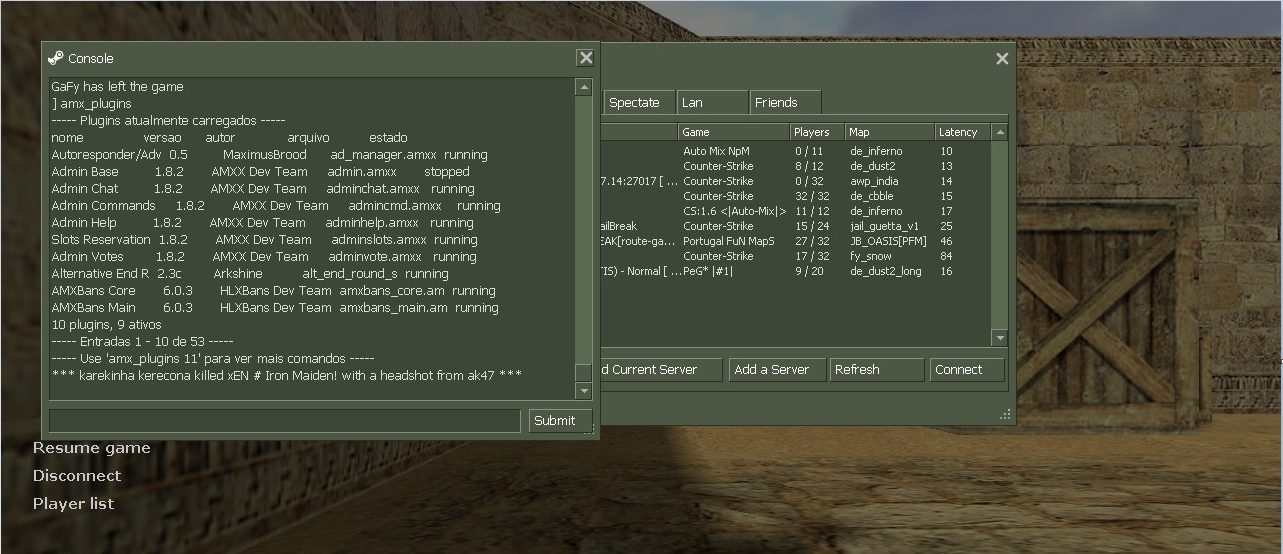The width and height of the screenshot is (1283, 554).
Task: Click the Submit button in Console
Action: (560, 421)
